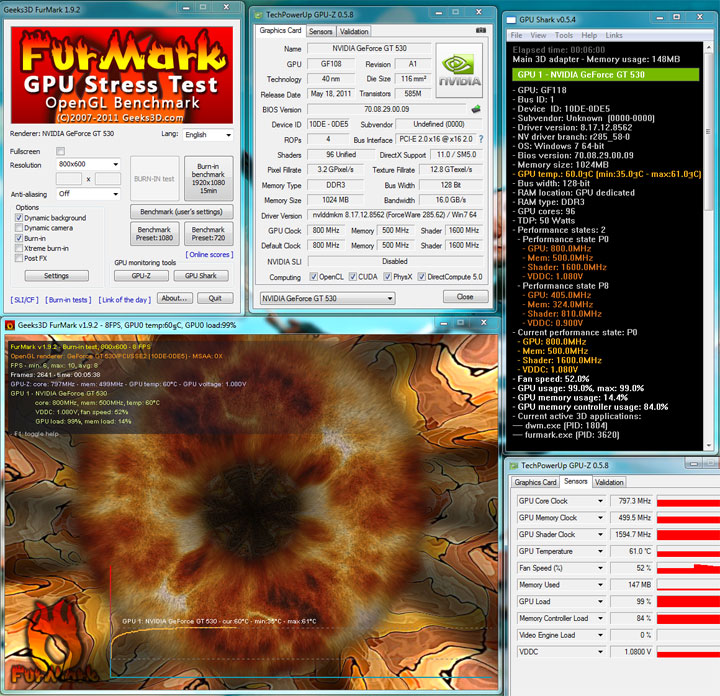Open the Video Engine Load sensor dropdown
Image resolution: width=720 pixels, height=696 pixels.
(600, 635)
